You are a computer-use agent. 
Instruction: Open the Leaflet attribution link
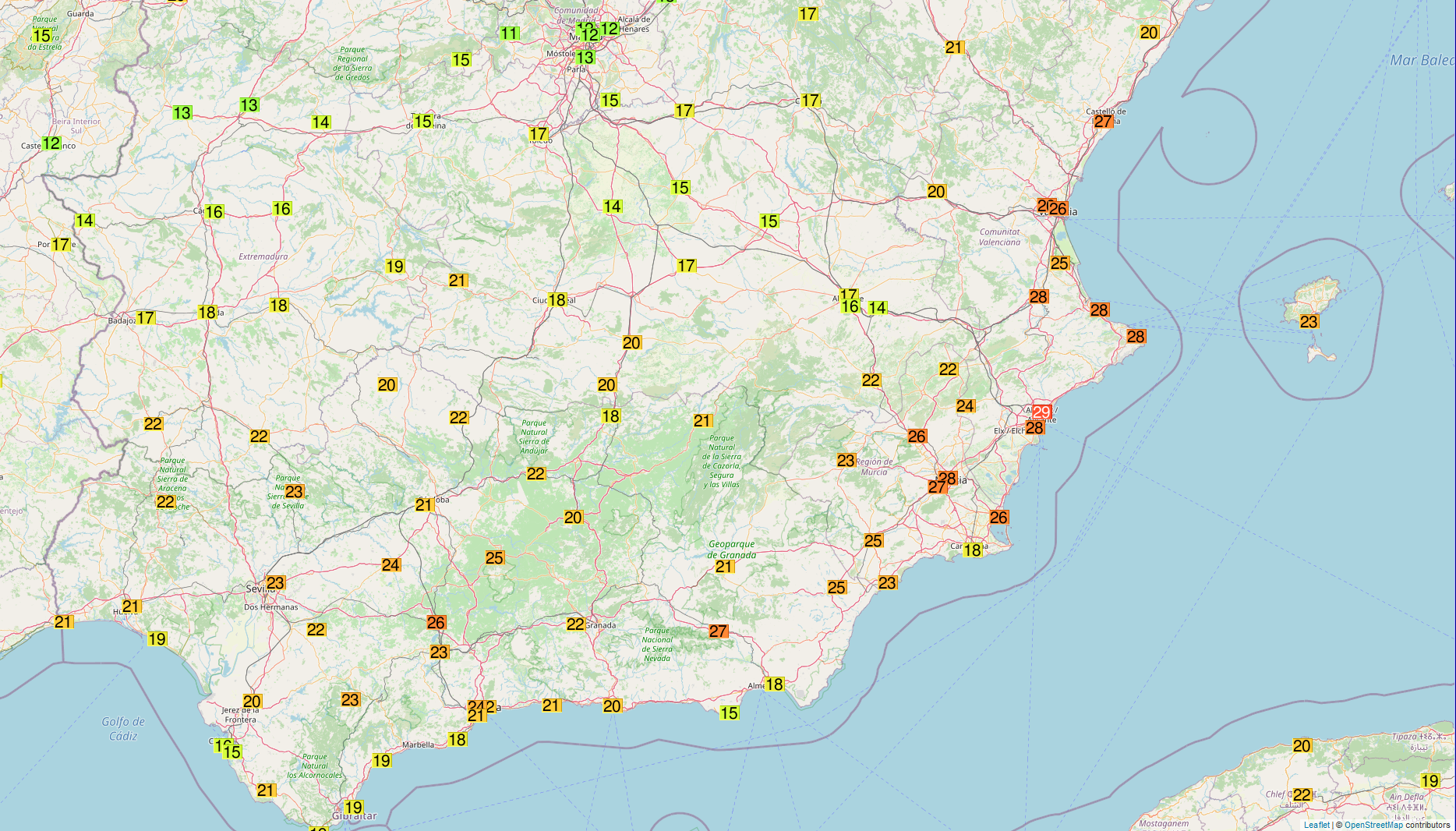pos(1316,825)
